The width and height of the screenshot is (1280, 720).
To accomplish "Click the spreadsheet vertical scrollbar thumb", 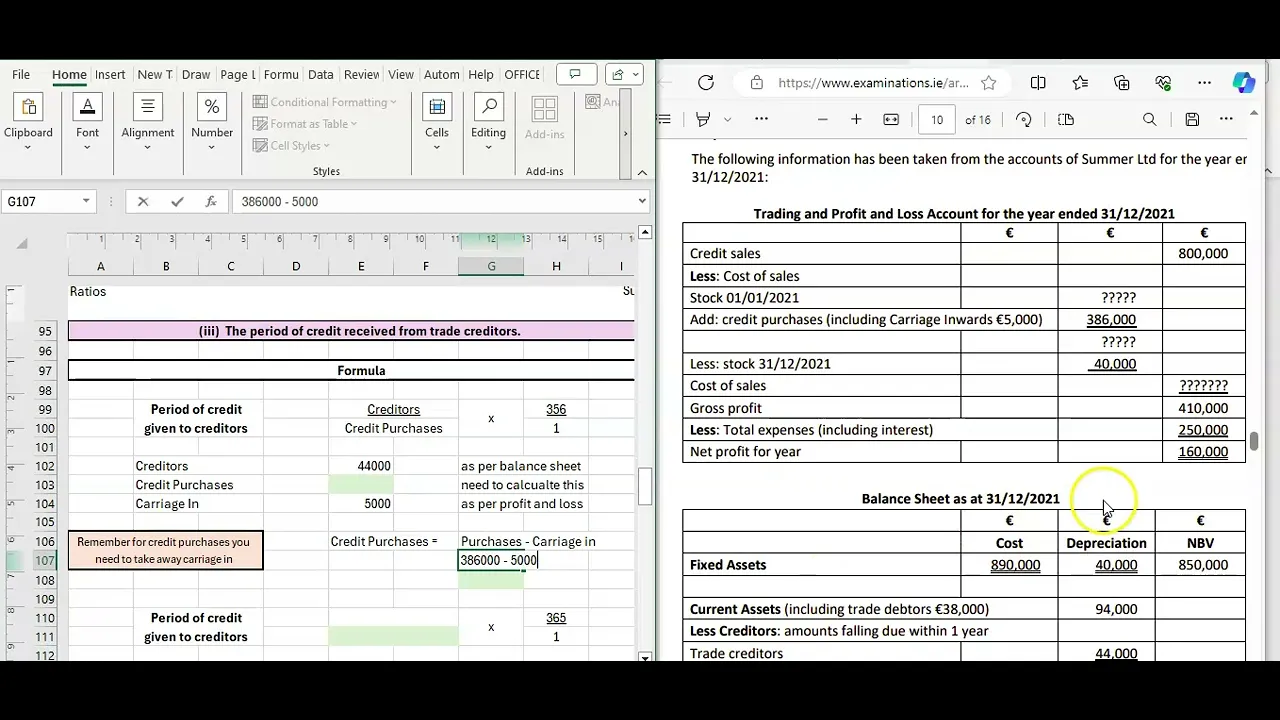I will click(x=645, y=487).
